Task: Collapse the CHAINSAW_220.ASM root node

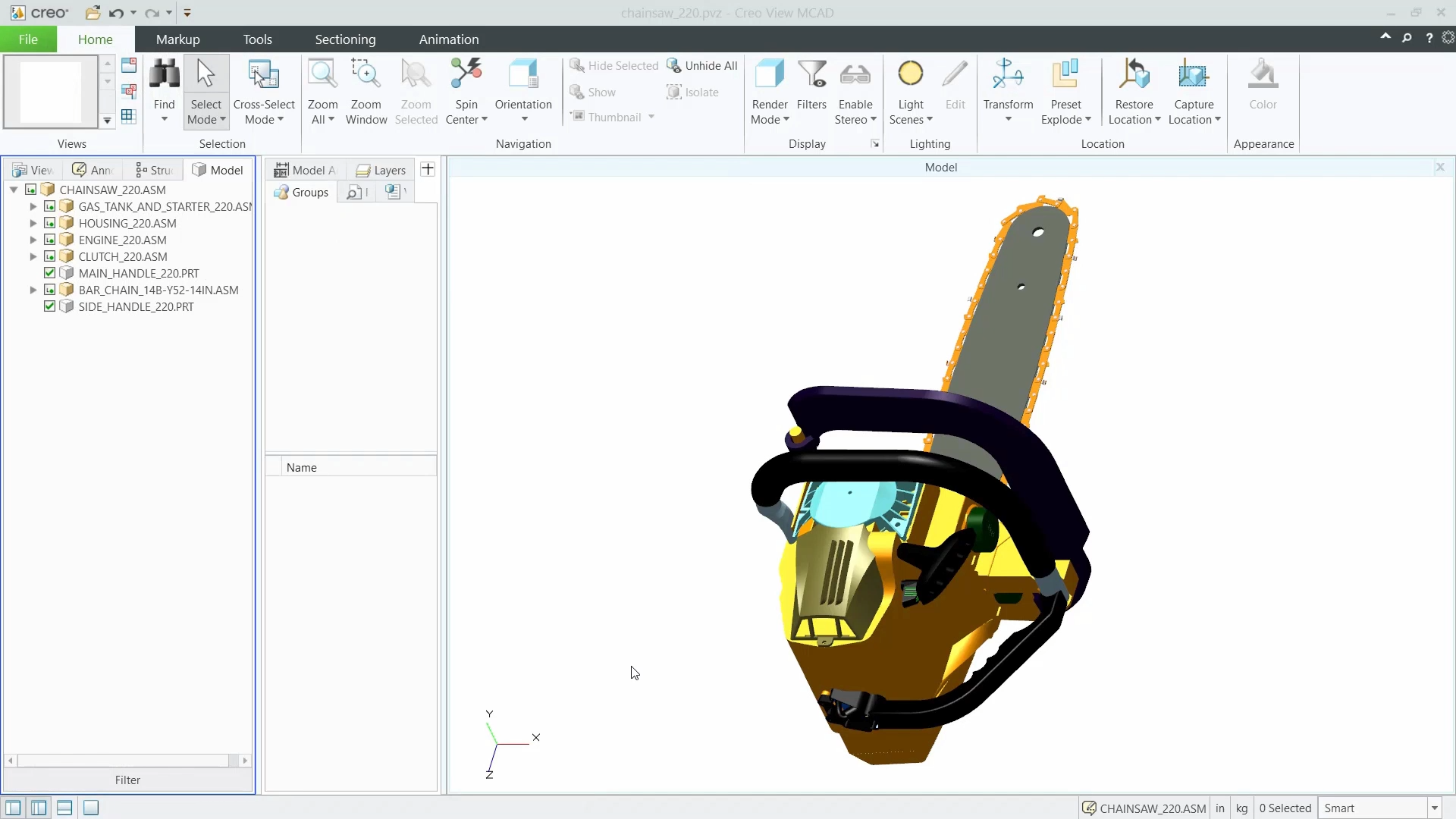Action: [x=14, y=190]
